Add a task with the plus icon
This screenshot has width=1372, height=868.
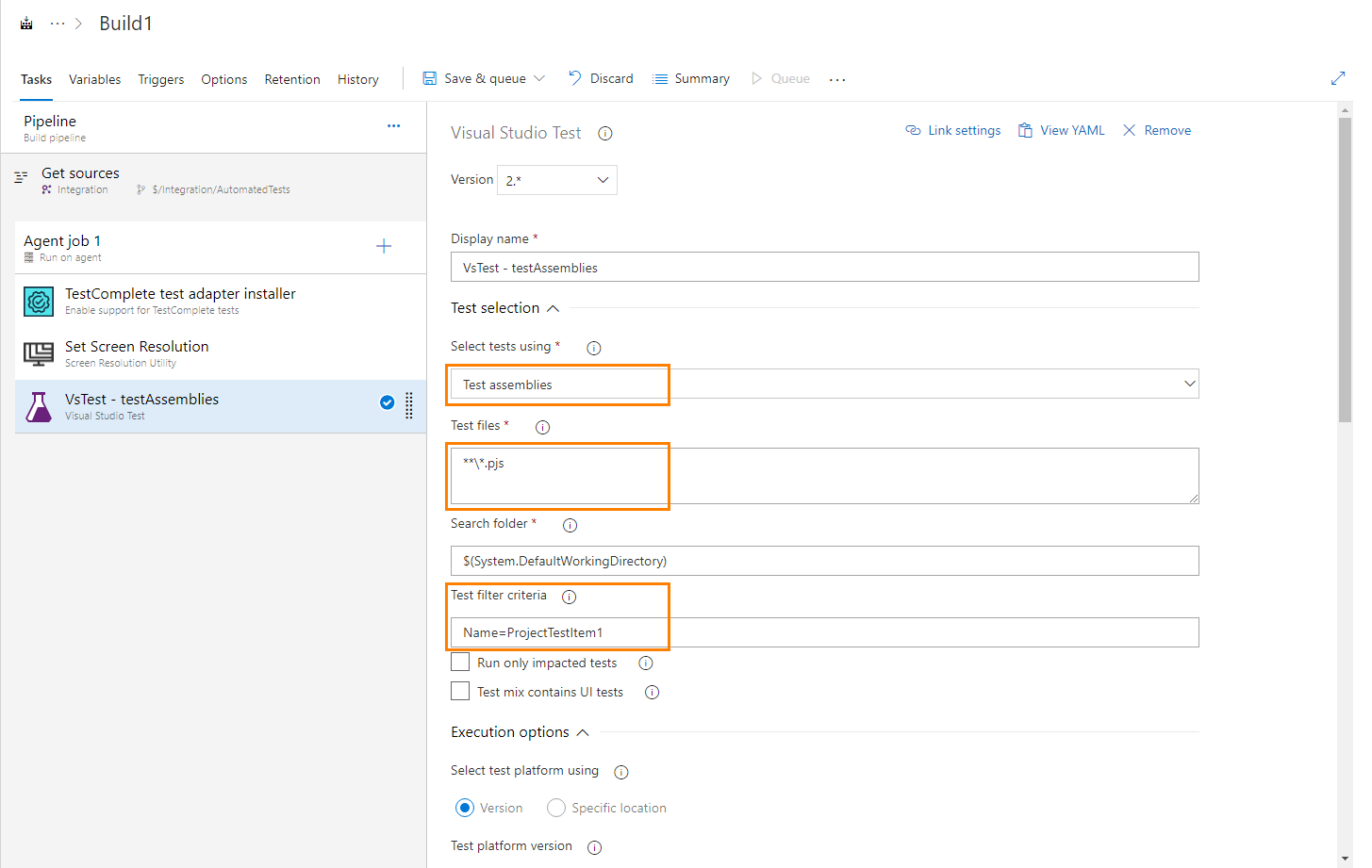point(384,246)
